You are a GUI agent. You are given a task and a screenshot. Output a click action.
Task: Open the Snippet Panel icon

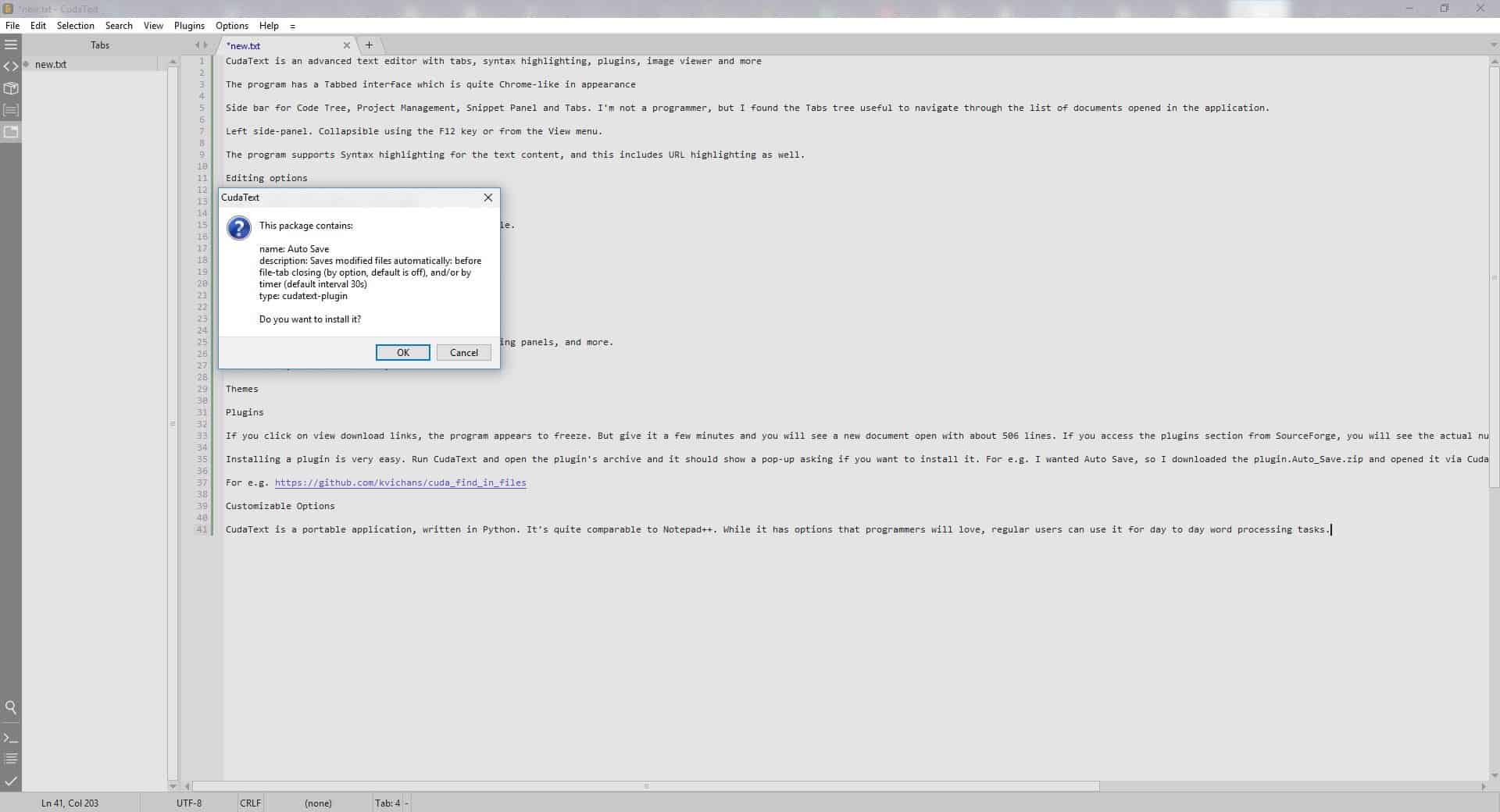11,110
